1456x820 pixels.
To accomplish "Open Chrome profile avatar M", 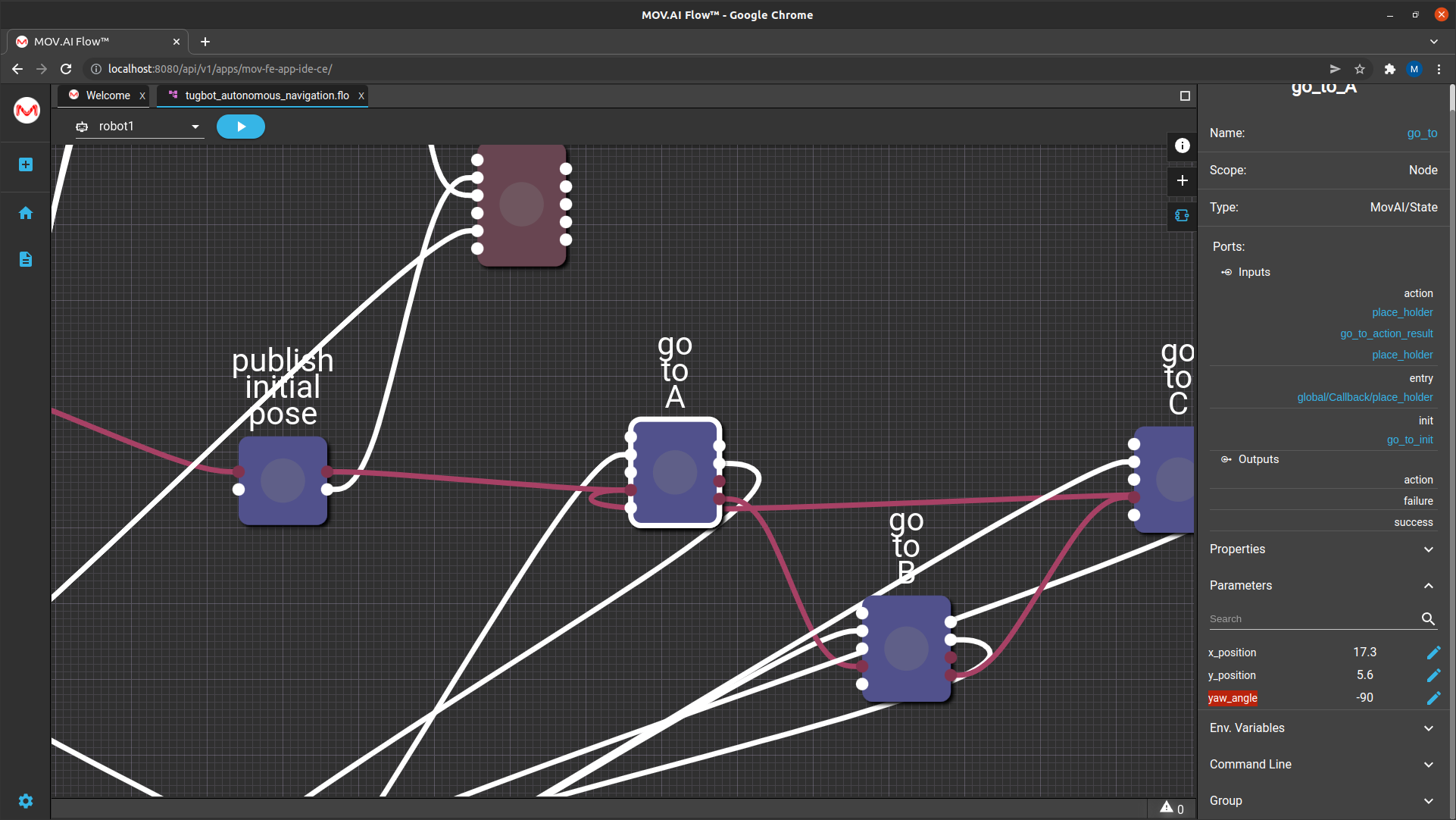I will pyautogui.click(x=1414, y=69).
